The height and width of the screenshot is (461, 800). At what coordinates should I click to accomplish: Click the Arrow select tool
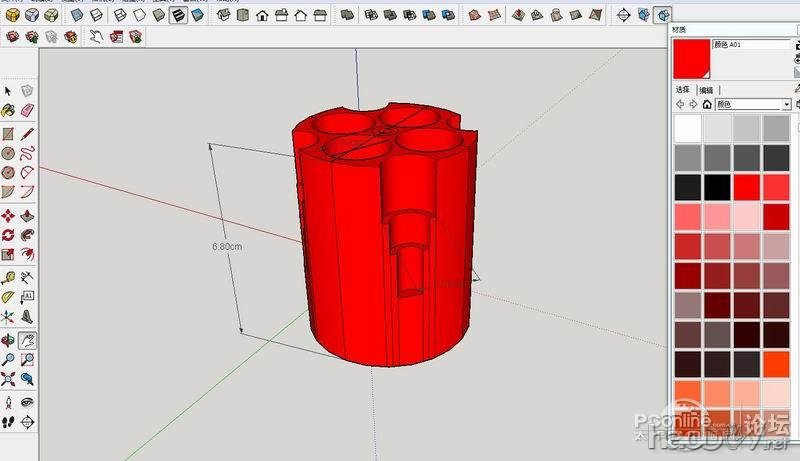pyautogui.click(x=8, y=91)
